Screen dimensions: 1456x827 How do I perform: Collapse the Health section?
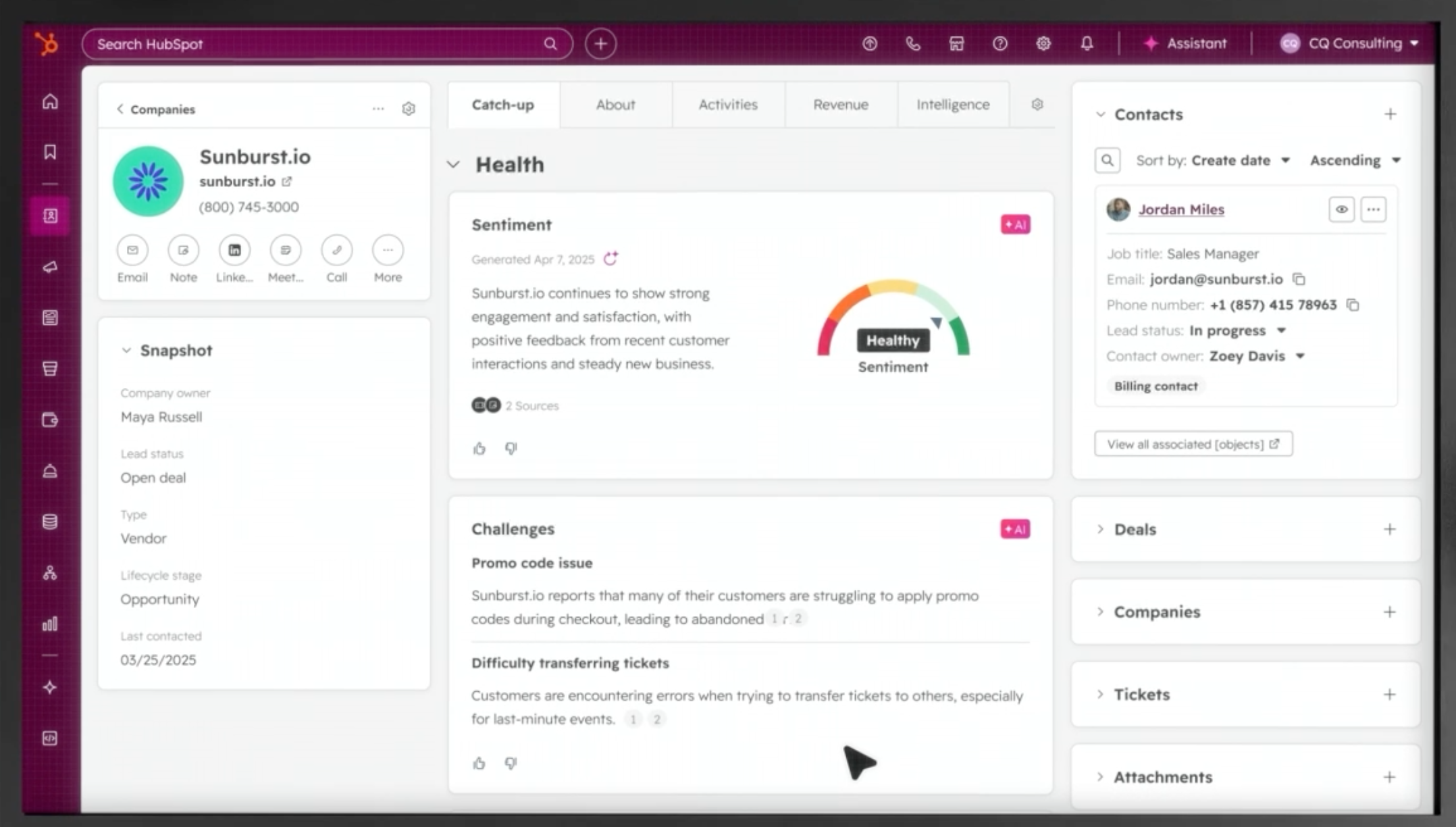pos(453,164)
